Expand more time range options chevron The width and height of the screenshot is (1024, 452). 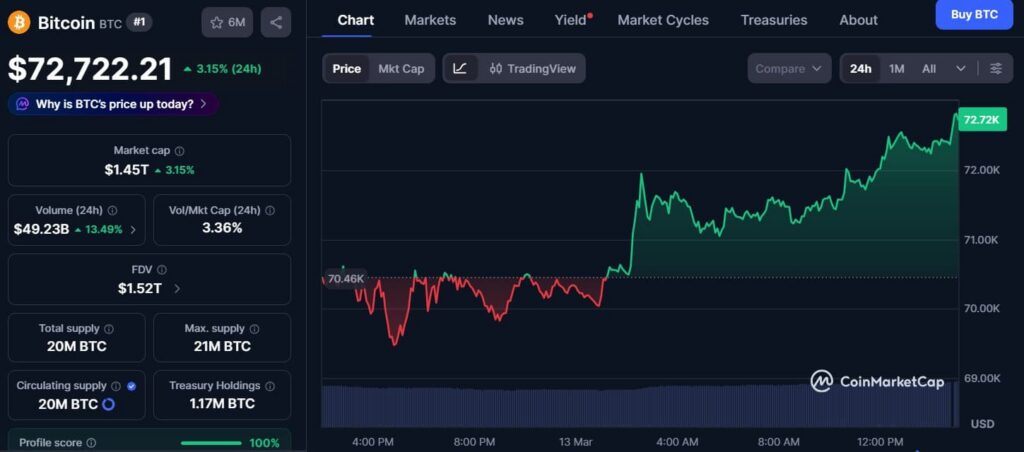tap(961, 69)
